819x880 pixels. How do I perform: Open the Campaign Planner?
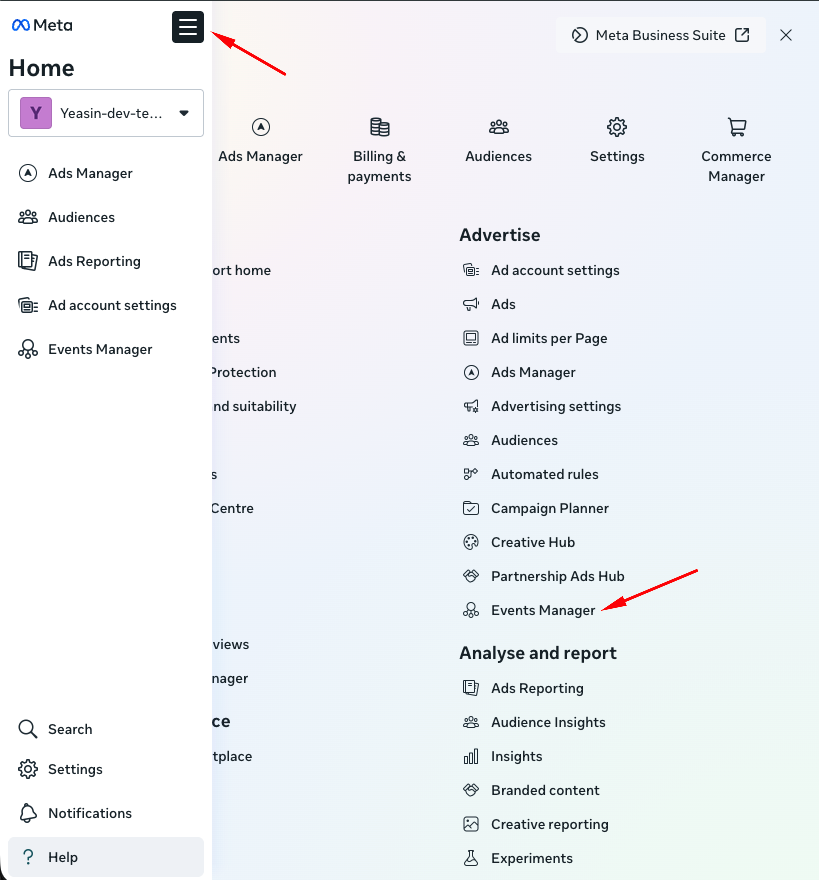coord(549,508)
